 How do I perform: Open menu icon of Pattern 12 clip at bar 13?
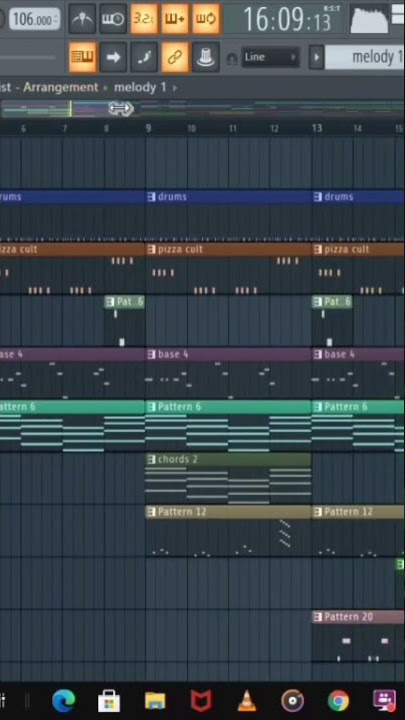[317, 512]
